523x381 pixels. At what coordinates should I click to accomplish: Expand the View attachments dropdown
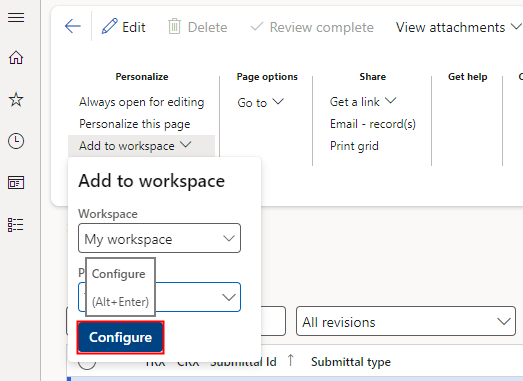459,27
